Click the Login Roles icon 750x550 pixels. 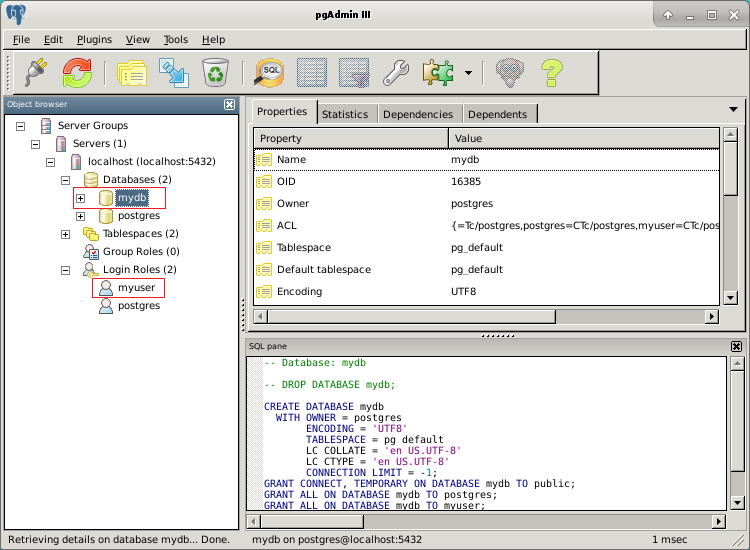click(x=90, y=270)
